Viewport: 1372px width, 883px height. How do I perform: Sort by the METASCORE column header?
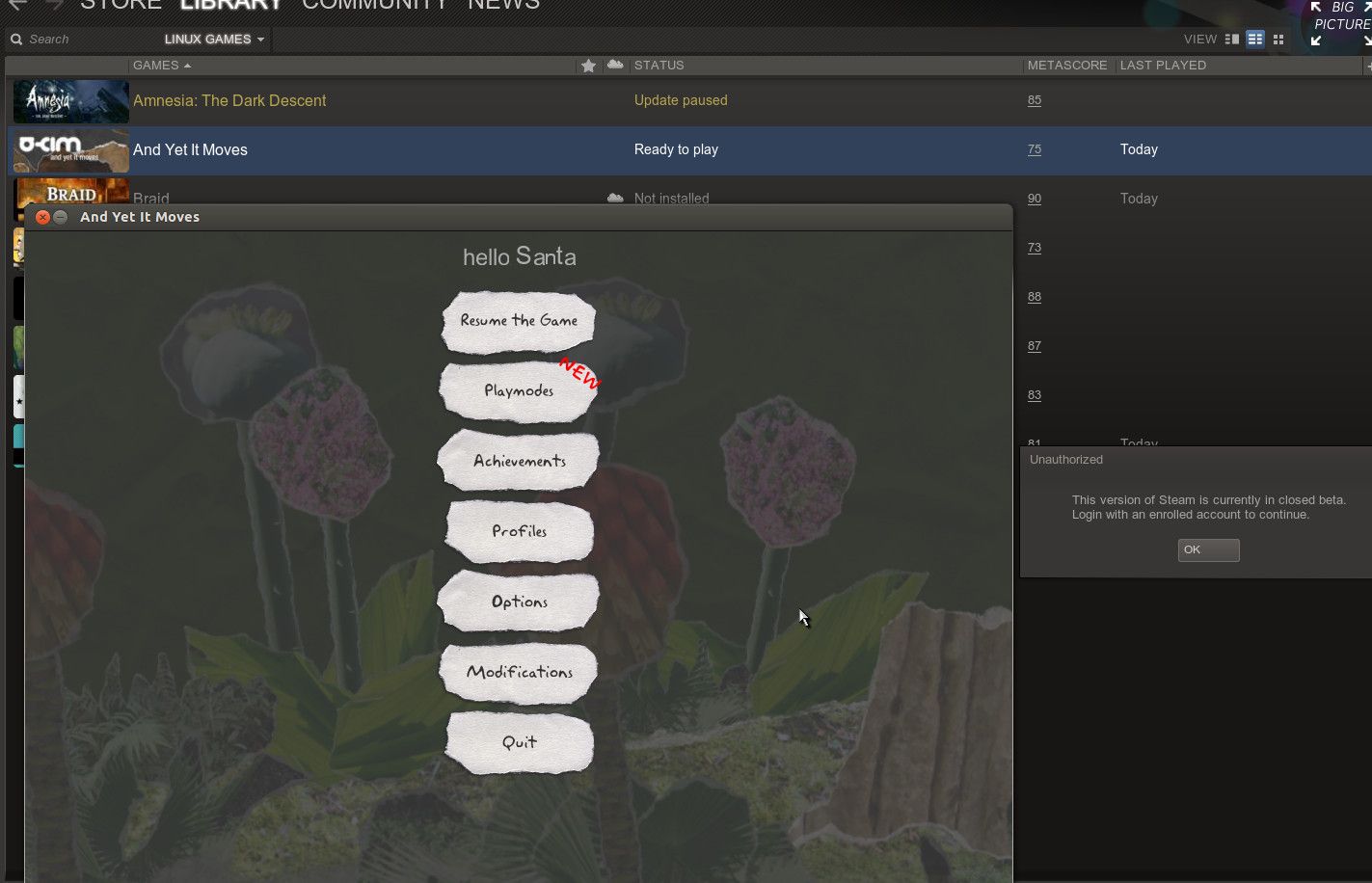pyautogui.click(x=1066, y=66)
